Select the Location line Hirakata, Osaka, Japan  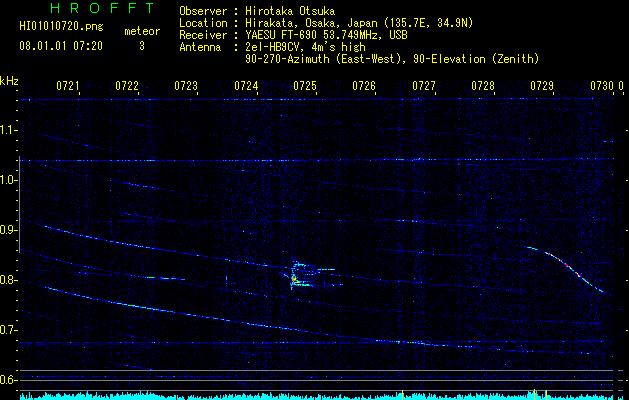[359, 23]
